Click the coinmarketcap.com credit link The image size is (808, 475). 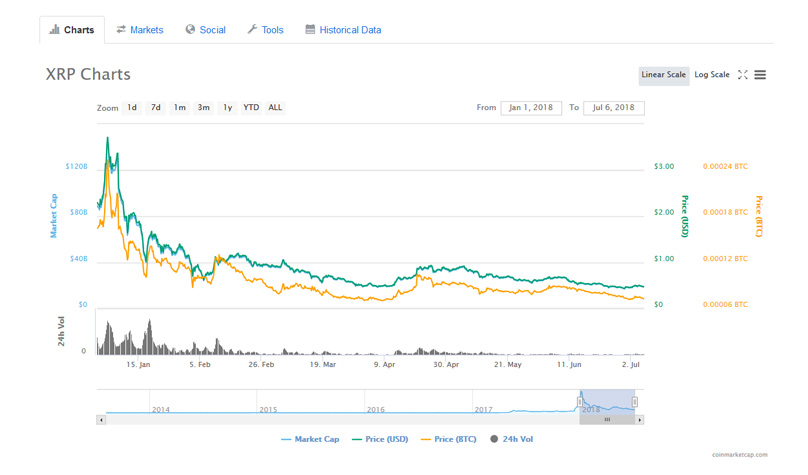point(739,454)
